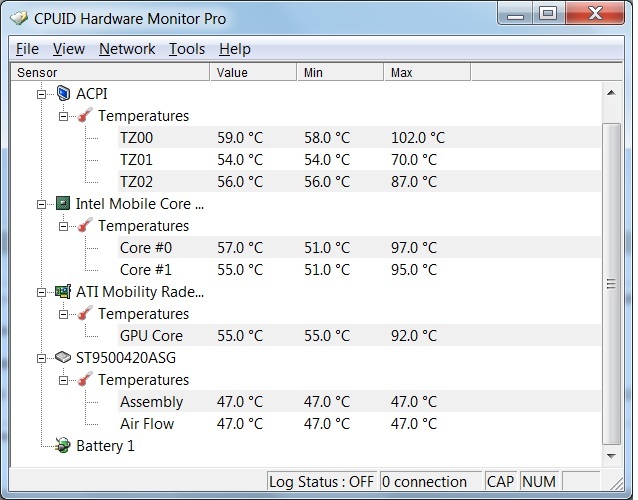Open the View menu
The height and width of the screenshot is (500, 638).
[69, 49]
